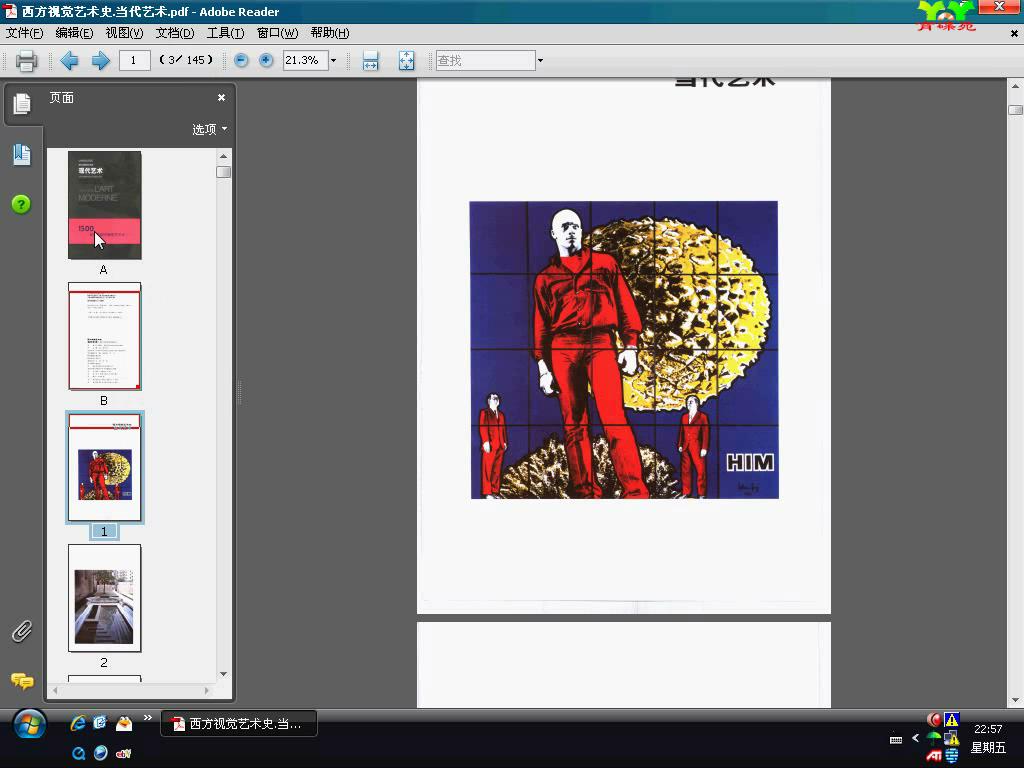The width and height of the screenshot is (1024, 768).
Task: Click the thumbnail panel scroll left arrow
Action: (x=55, y=690)
